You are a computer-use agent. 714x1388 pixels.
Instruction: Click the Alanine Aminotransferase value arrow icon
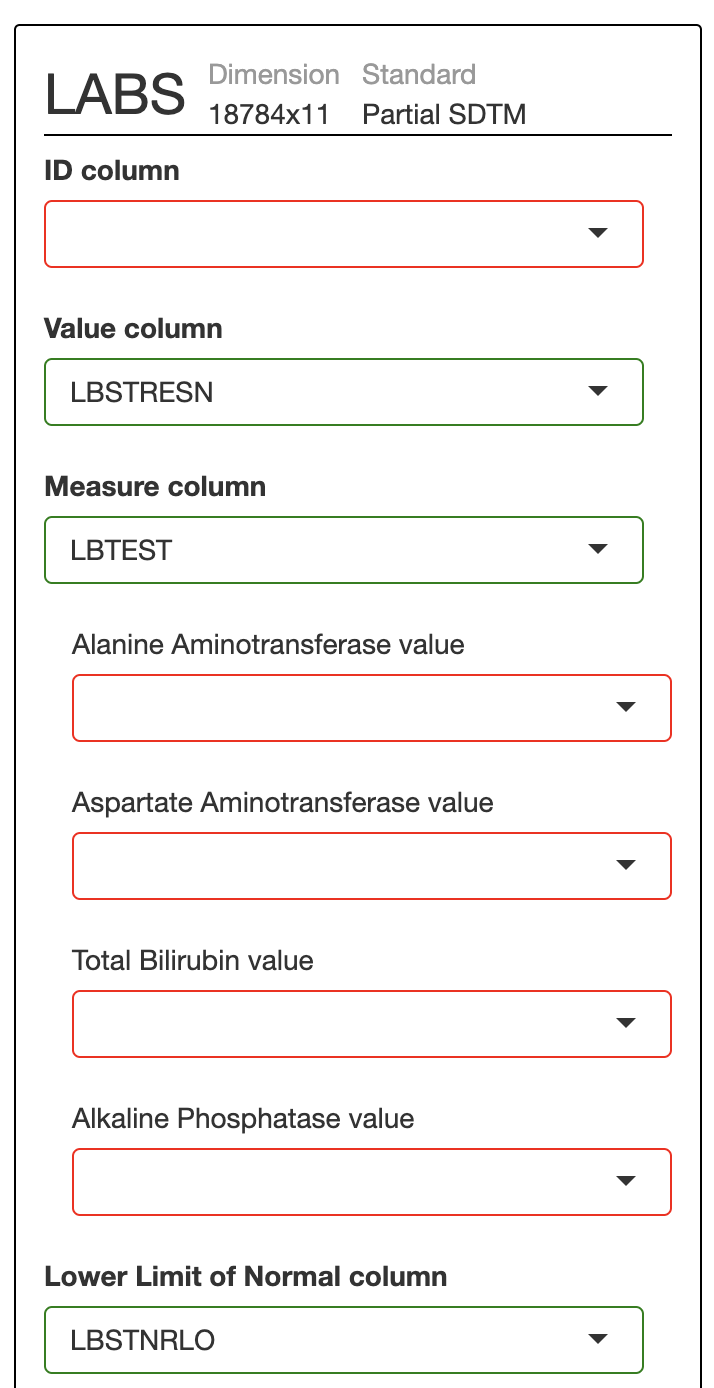(x=626, y=707)
